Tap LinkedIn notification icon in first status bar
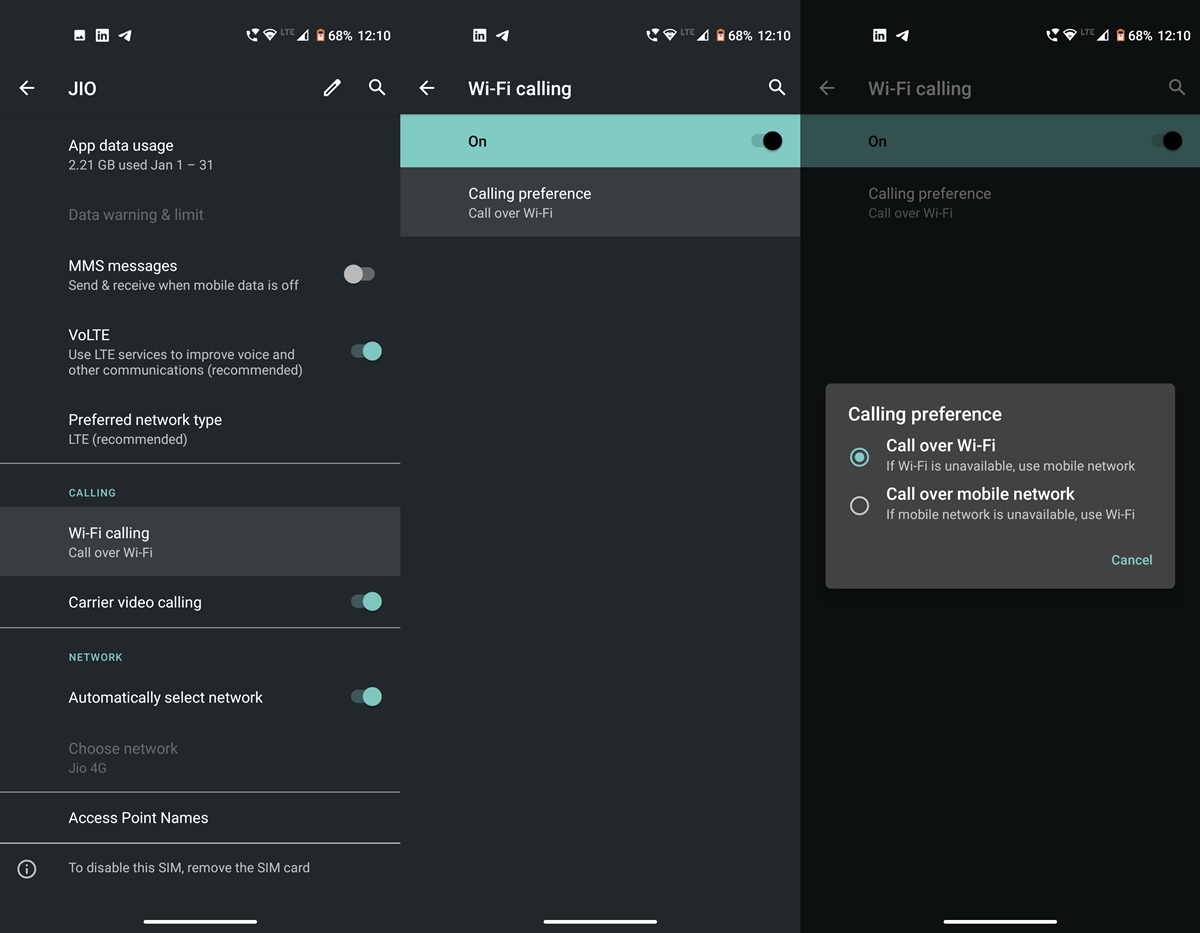The height and width of the screenshot is (933, 1200). [102, 35]
